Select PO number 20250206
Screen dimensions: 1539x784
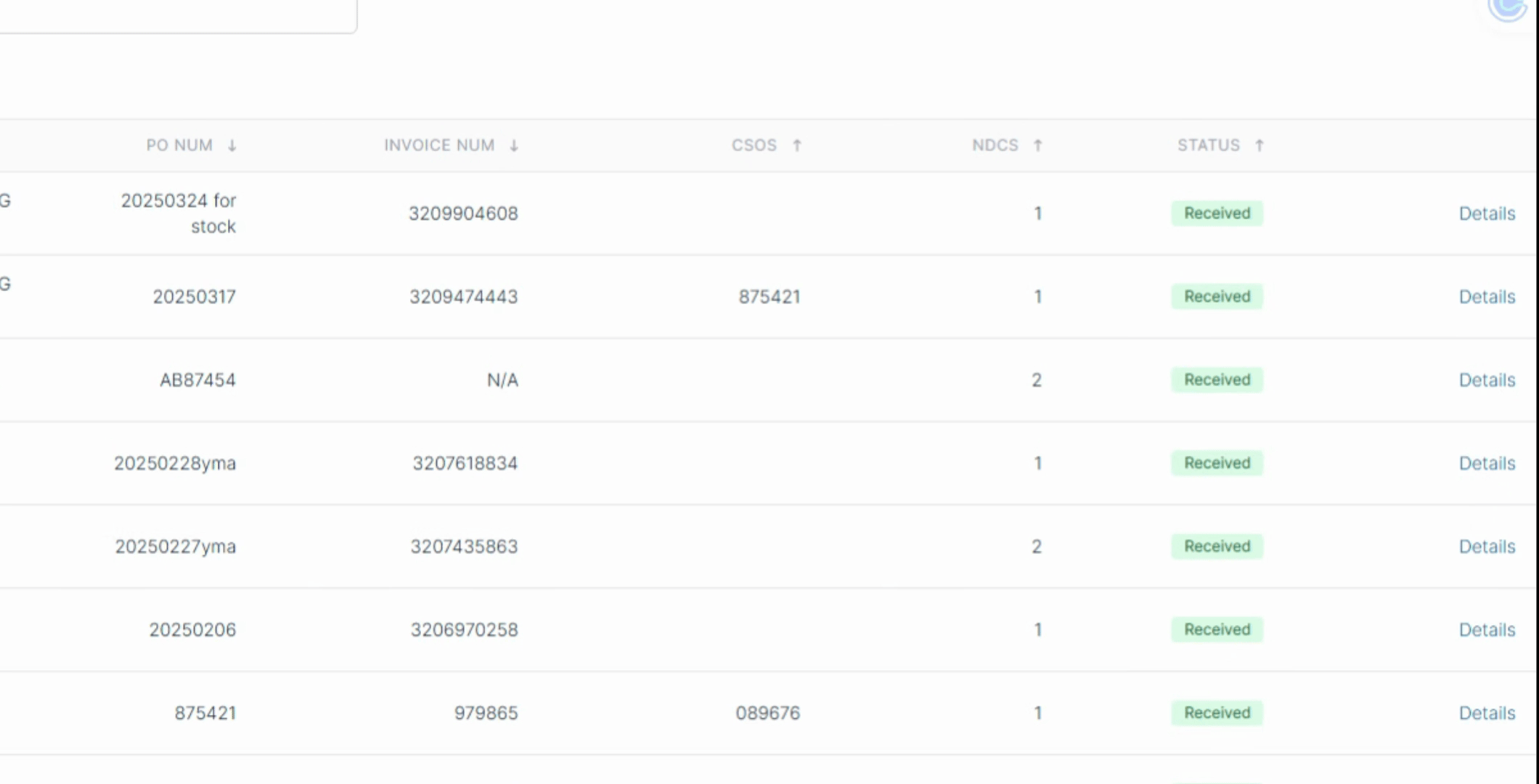click(192, 630)
